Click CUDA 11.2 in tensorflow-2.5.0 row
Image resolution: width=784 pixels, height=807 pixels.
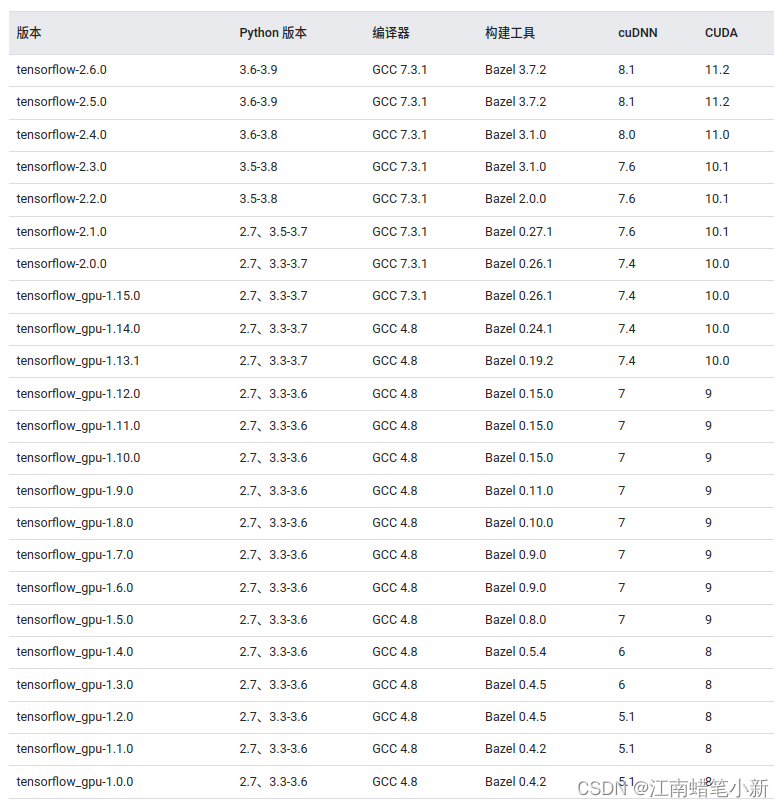(717, 102)
